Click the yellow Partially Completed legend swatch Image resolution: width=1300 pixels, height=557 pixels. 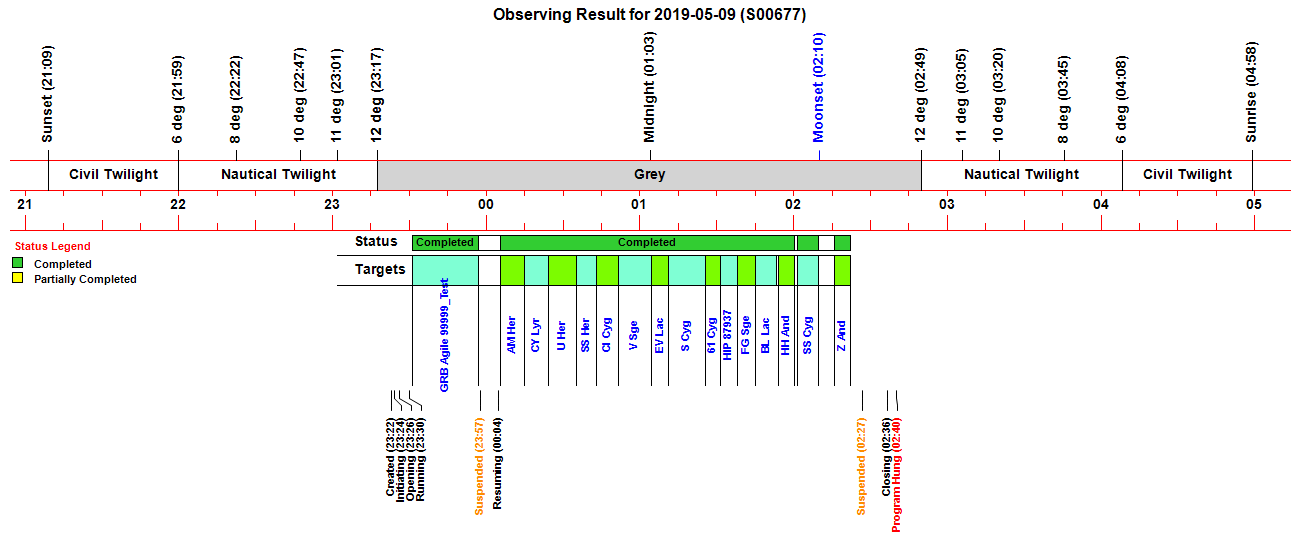click(18, 279)
